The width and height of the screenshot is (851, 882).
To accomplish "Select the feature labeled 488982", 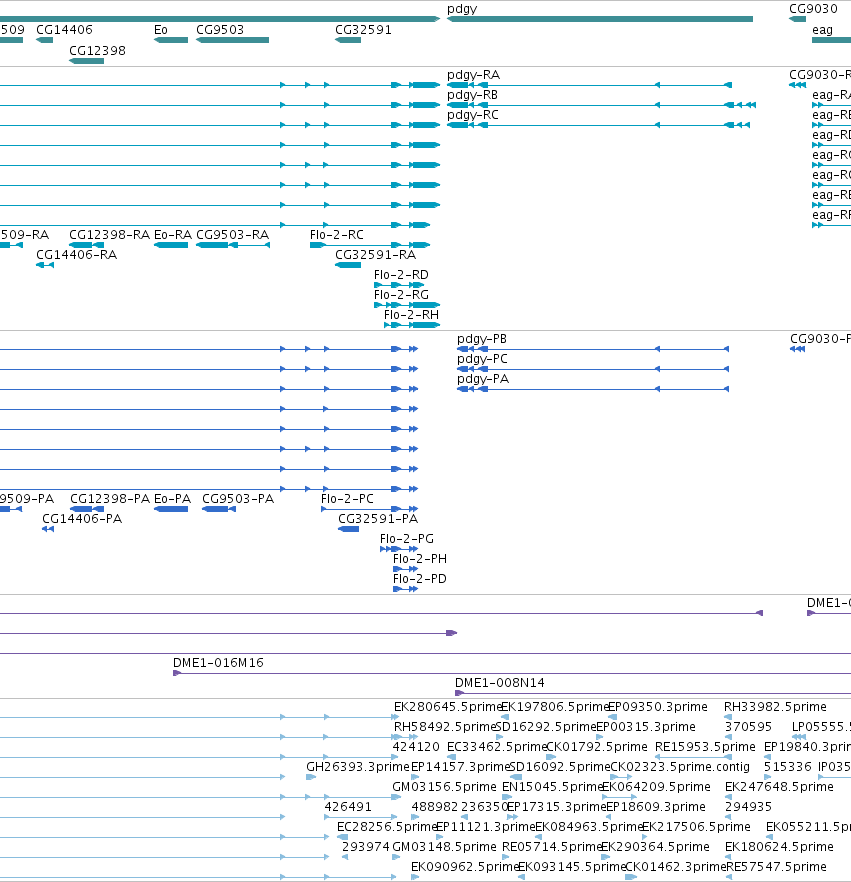I will [435, 807].
